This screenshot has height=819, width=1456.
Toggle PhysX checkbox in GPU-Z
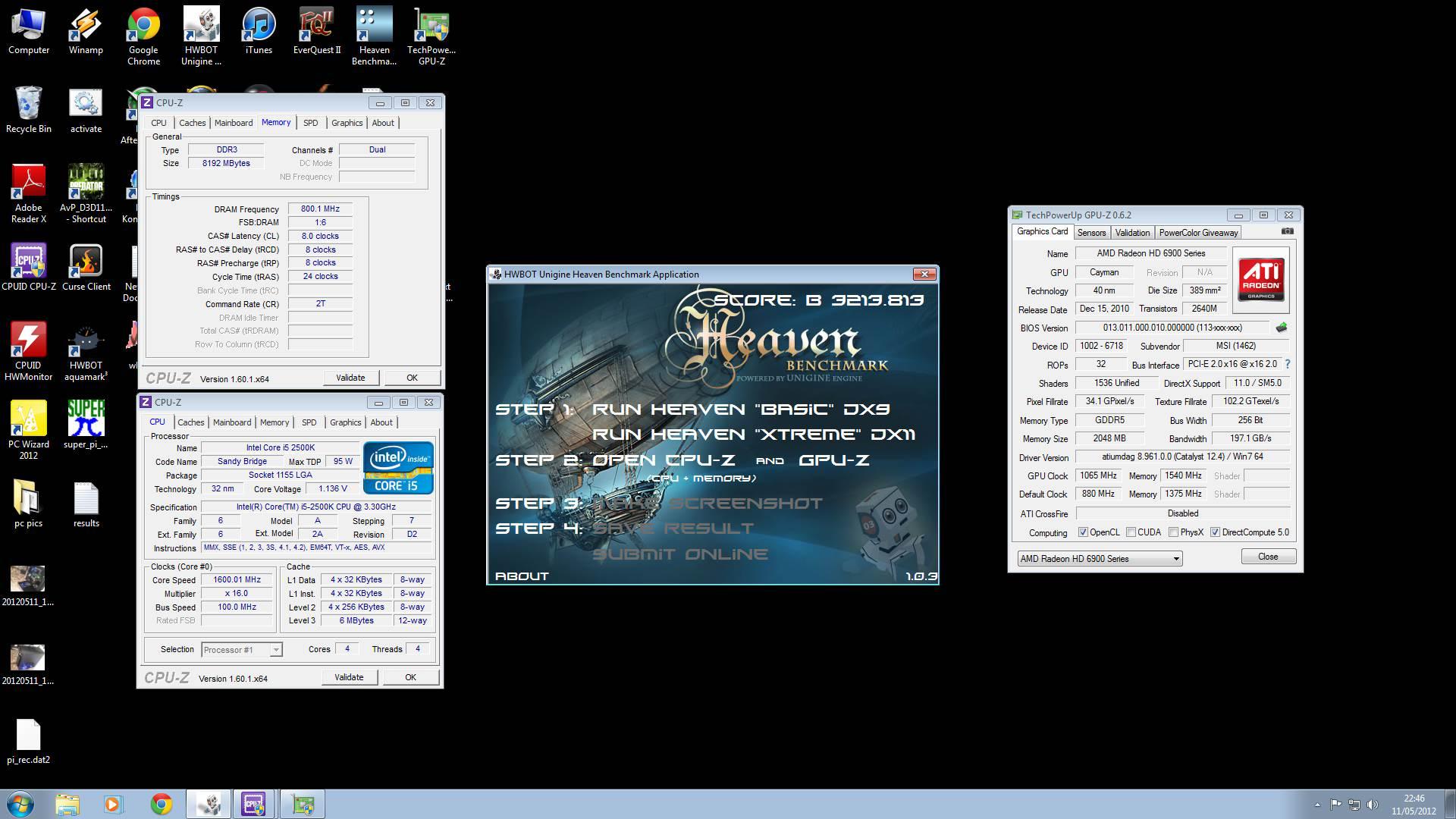tap(1173, 532)
